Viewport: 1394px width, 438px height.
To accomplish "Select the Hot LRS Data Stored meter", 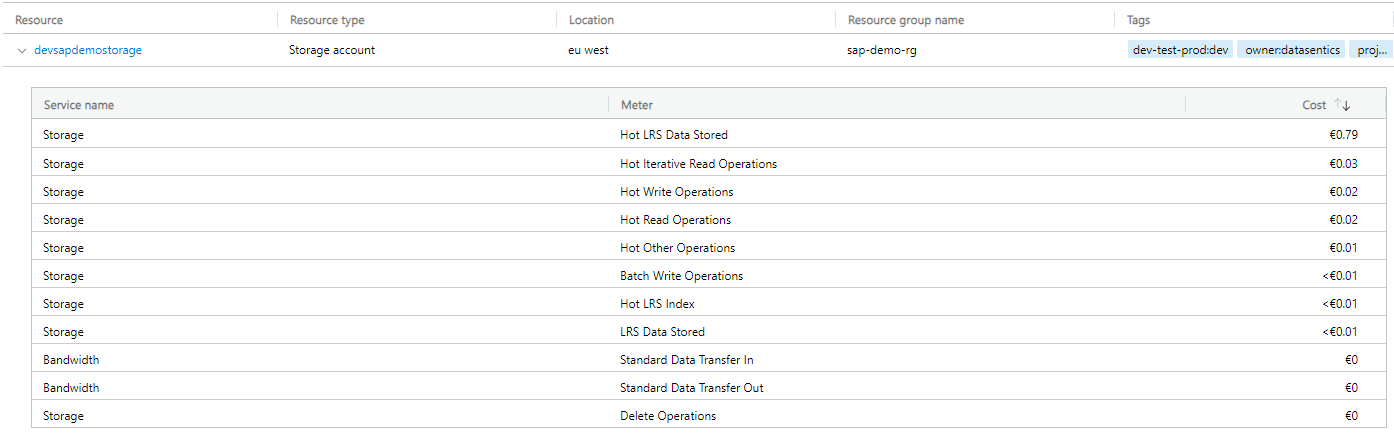I will point(674,135).
